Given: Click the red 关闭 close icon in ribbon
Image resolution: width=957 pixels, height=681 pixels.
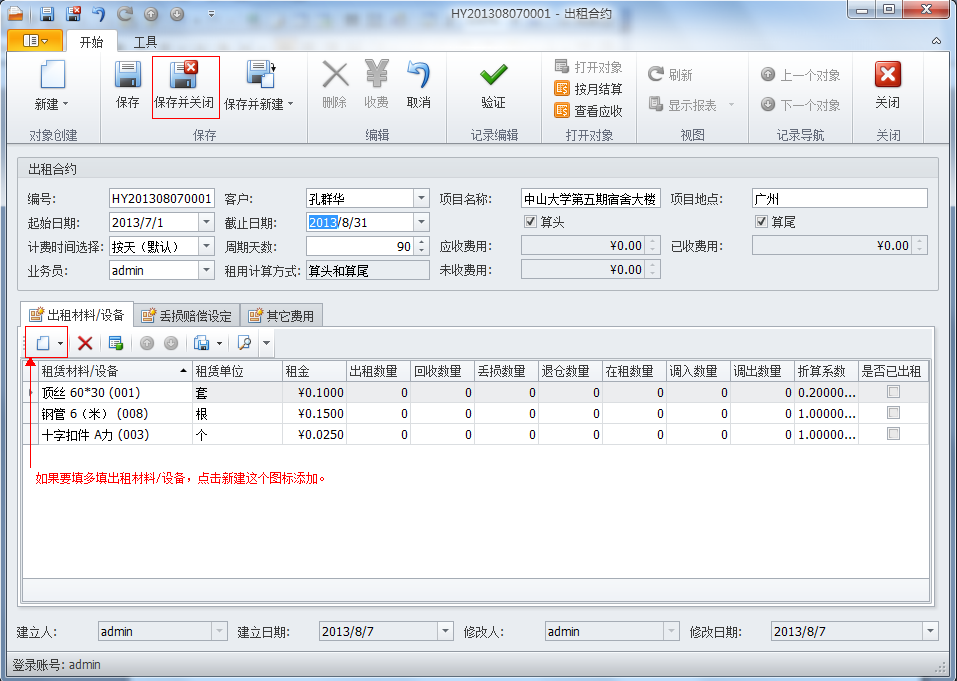Looking at the screenshot, I should [888, 74].
